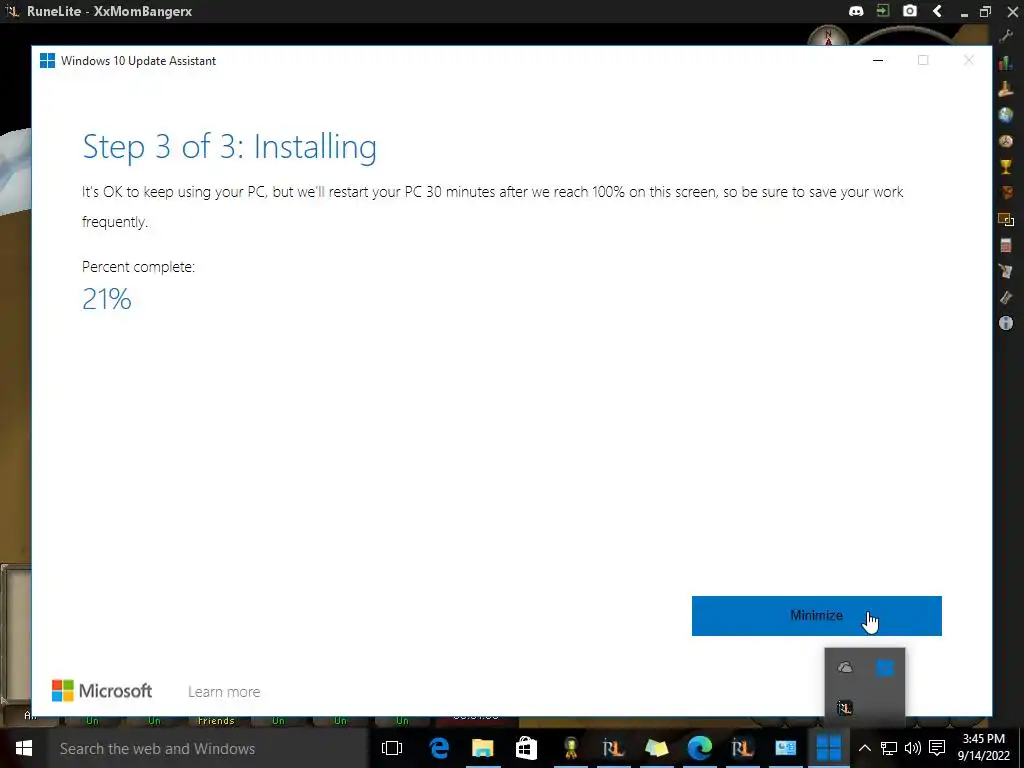This screenshot has height=768, width=1024.
Task: Follow the Learn more link
Action: click(x=224, y=692)
